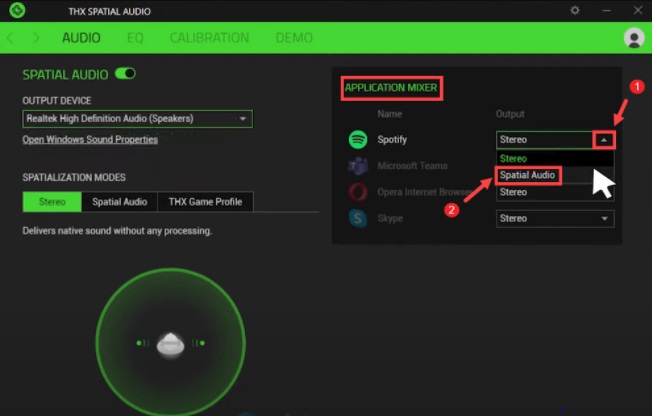Close the THX Spatial Audio window
Screen dimensions: 652x416
(x=638, y=10)
